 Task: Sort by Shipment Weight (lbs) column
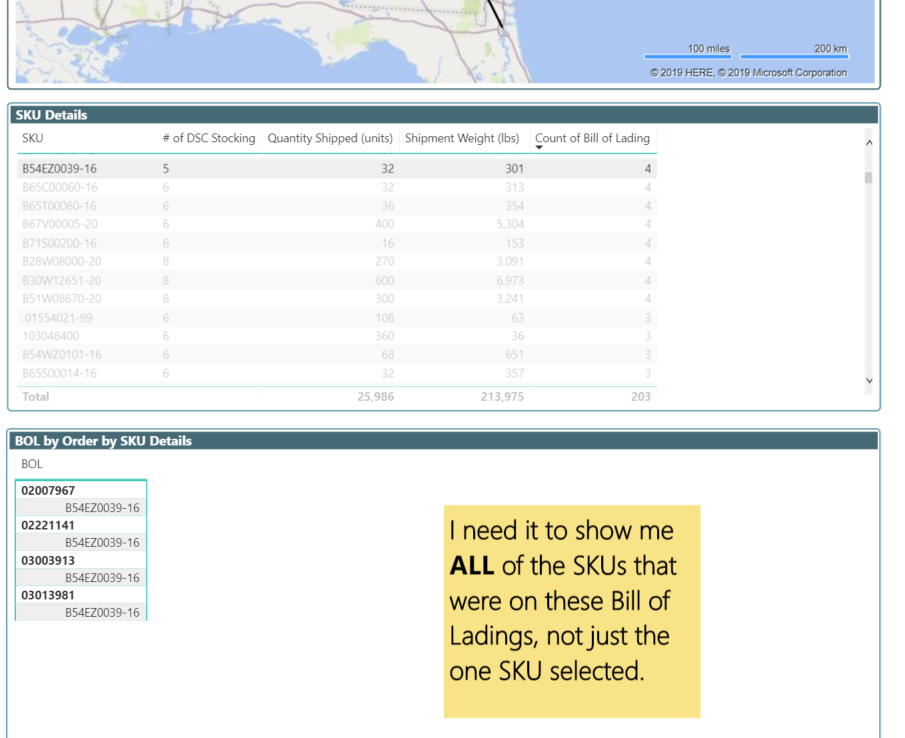tap(462, 138)
